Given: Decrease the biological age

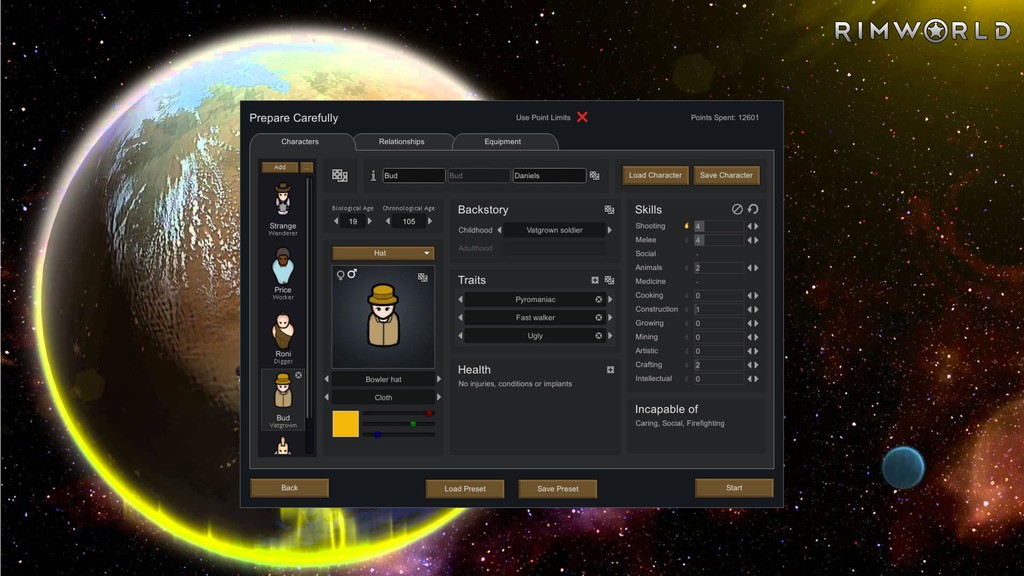Looking at the screenshot, I should click(x=336, y=221).
